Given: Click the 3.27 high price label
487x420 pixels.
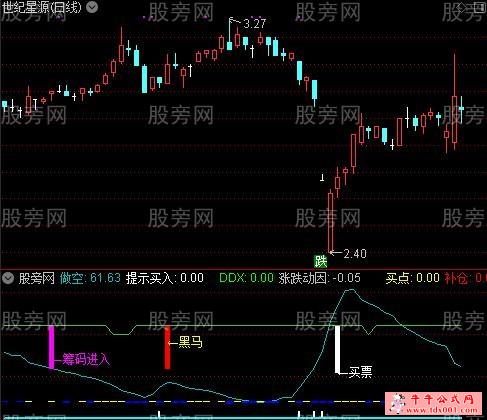Looking at the screenshot, I should click(255, 24).
